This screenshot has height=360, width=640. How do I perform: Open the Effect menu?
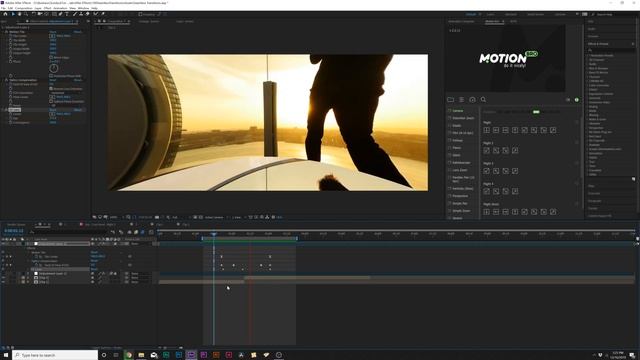point(47,8)
